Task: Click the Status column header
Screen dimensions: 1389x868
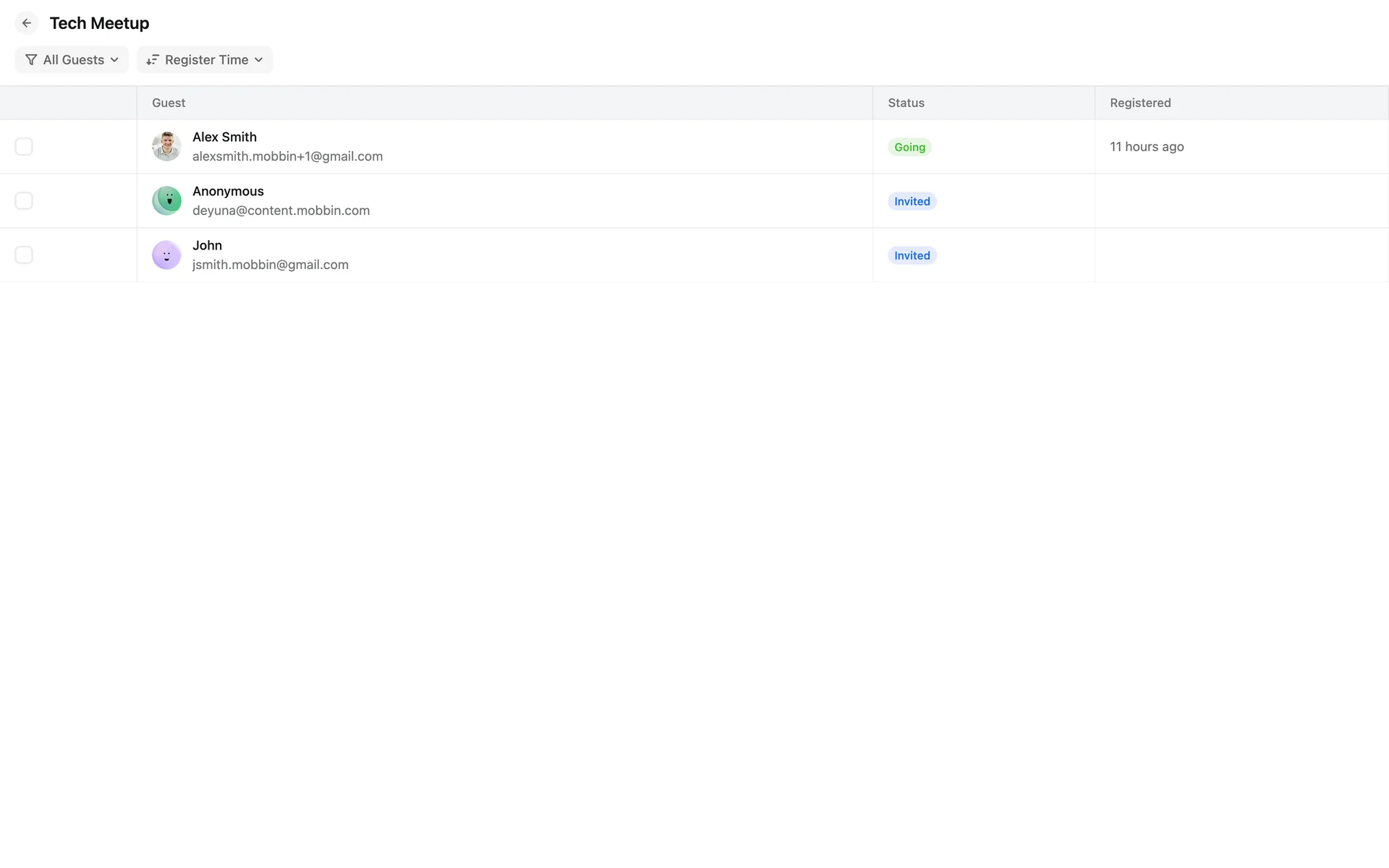Action: [906, 103]
